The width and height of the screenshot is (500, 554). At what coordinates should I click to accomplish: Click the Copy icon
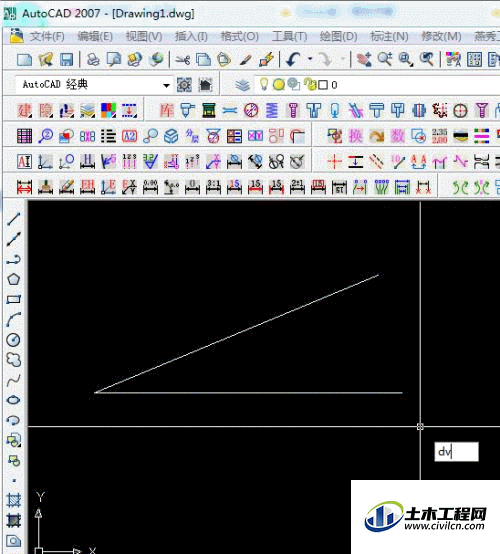coord(203,59)
